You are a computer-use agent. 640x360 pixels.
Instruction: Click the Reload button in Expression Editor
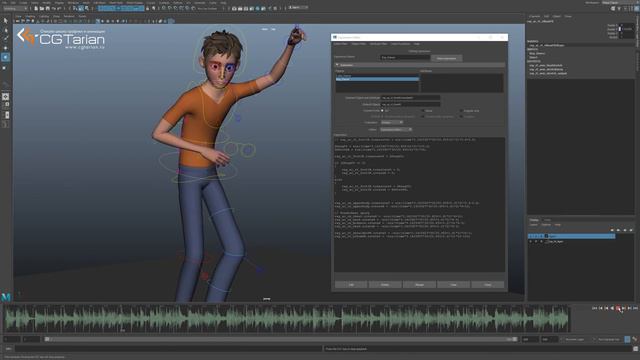419,284
